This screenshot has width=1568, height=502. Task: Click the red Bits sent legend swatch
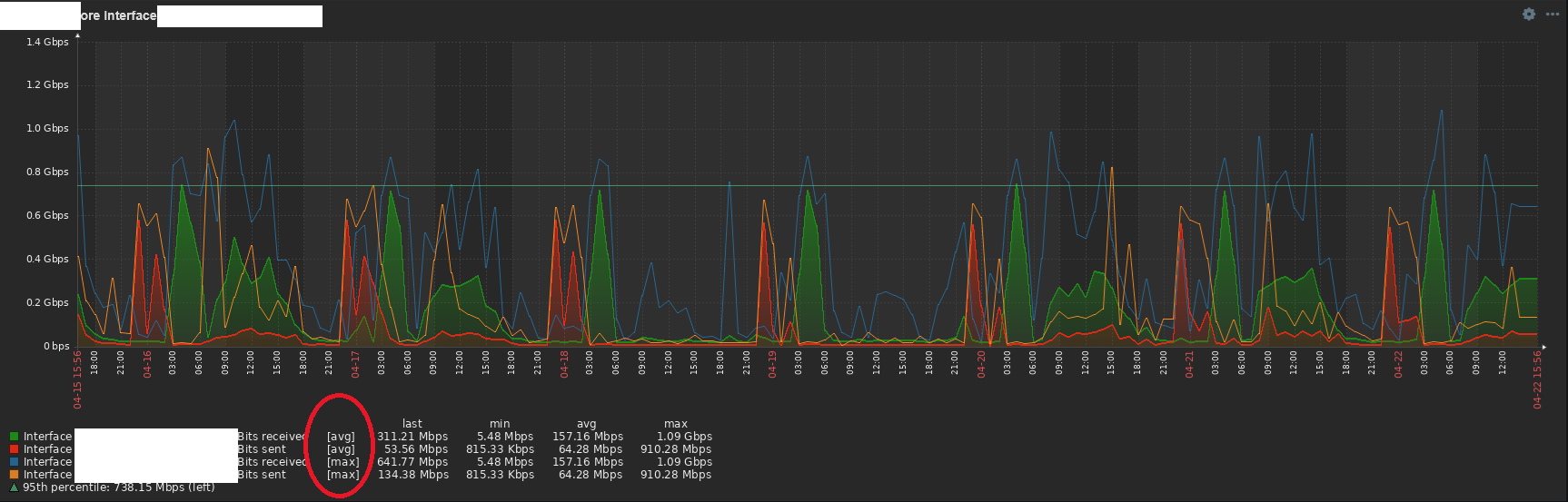coord(14,449)
